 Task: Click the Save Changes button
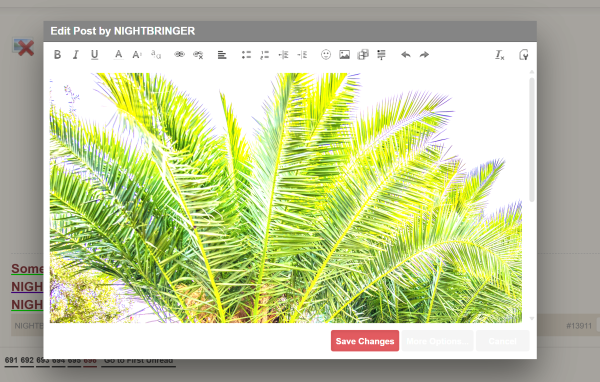tap(365, 341)
